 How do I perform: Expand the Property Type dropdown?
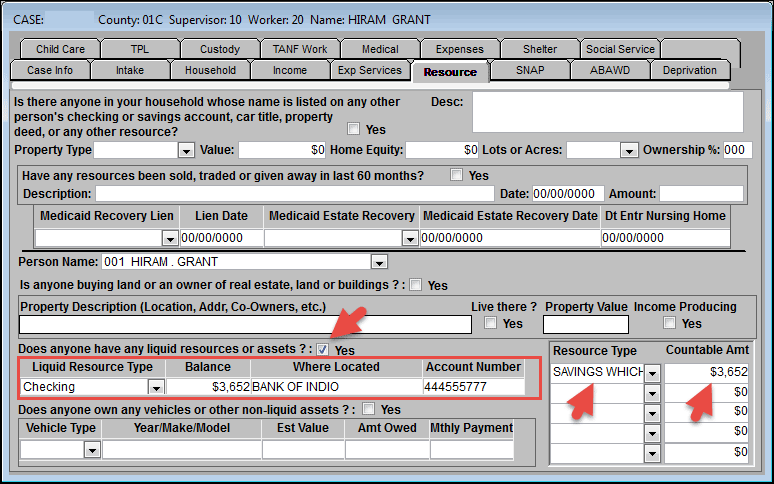[186, 150]
